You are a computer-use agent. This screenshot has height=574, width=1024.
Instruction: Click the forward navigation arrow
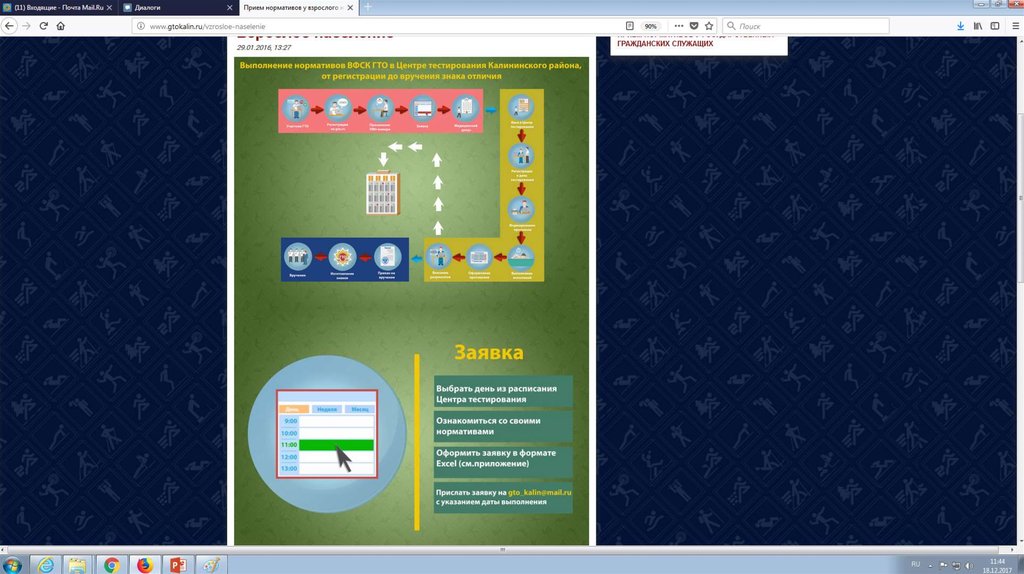click(x=26, y=26)
